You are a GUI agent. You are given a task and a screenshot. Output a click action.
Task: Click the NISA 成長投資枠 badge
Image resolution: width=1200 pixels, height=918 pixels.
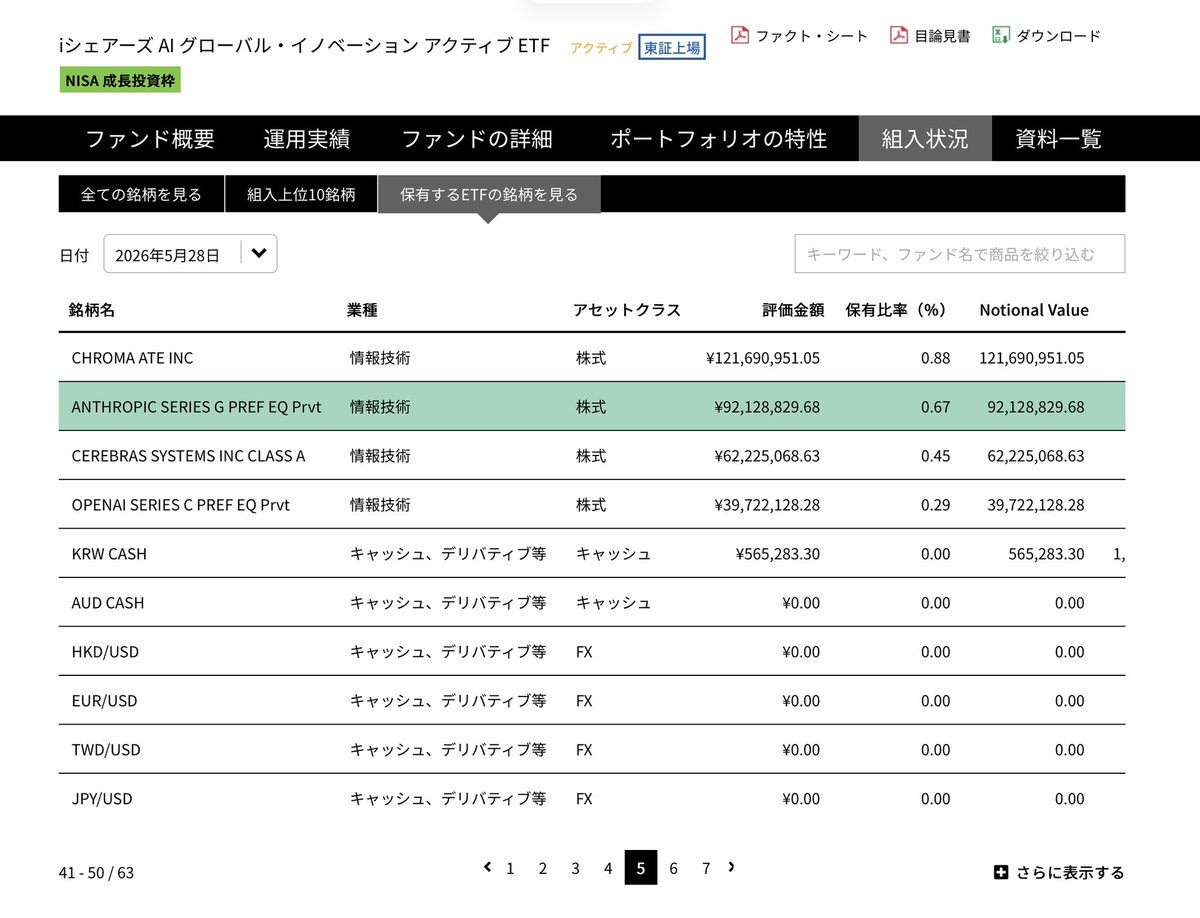pyautogui.click(x=120, y=81)
